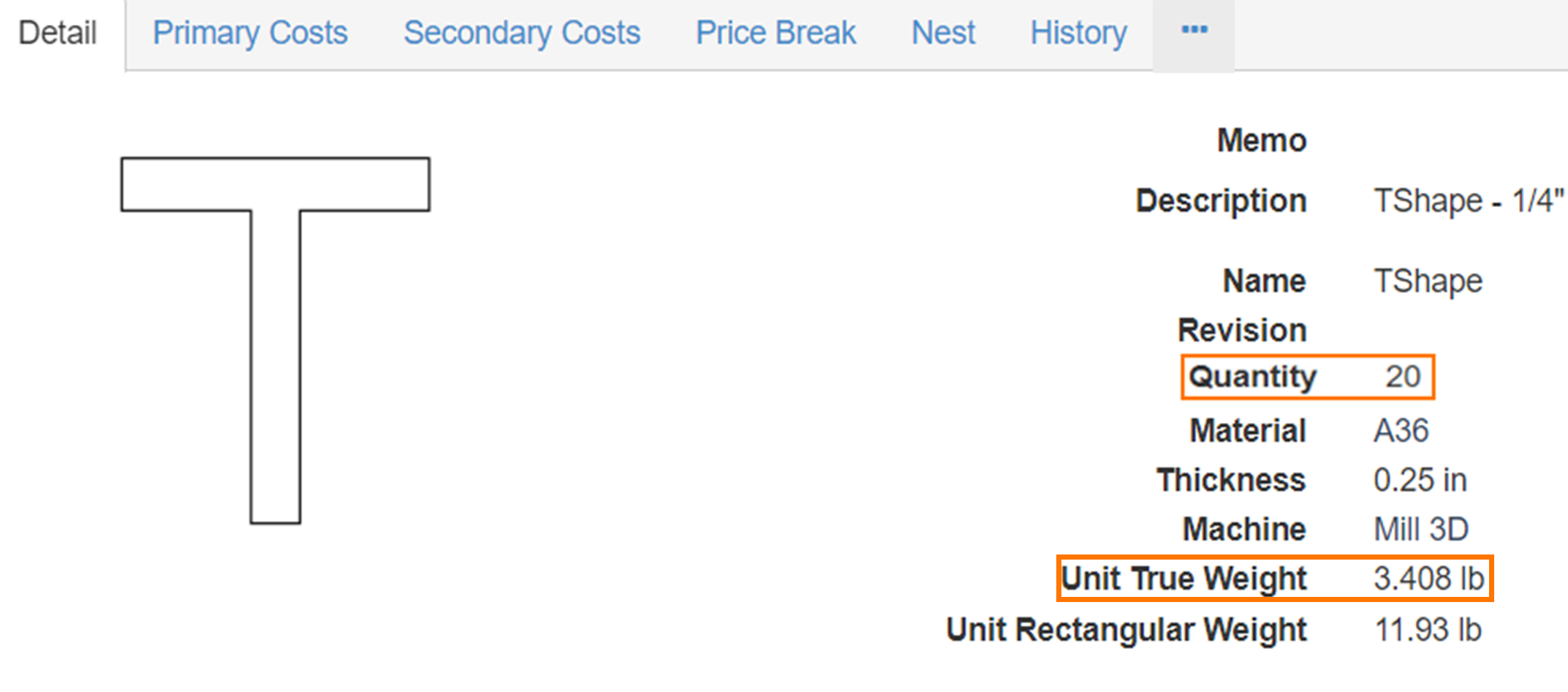Image resolution: width=1568 pixels, height=692 pixels.
Task: Click the TShape part preview drawing
Action: 276,340
